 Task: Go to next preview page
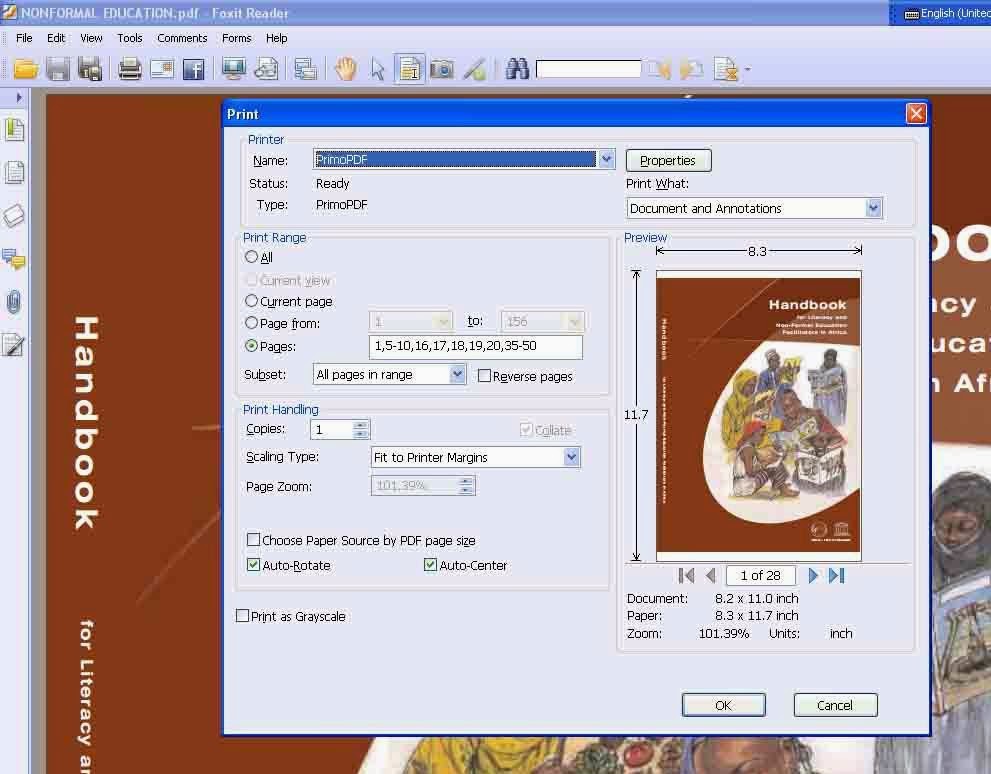click(x=813, y=576)
